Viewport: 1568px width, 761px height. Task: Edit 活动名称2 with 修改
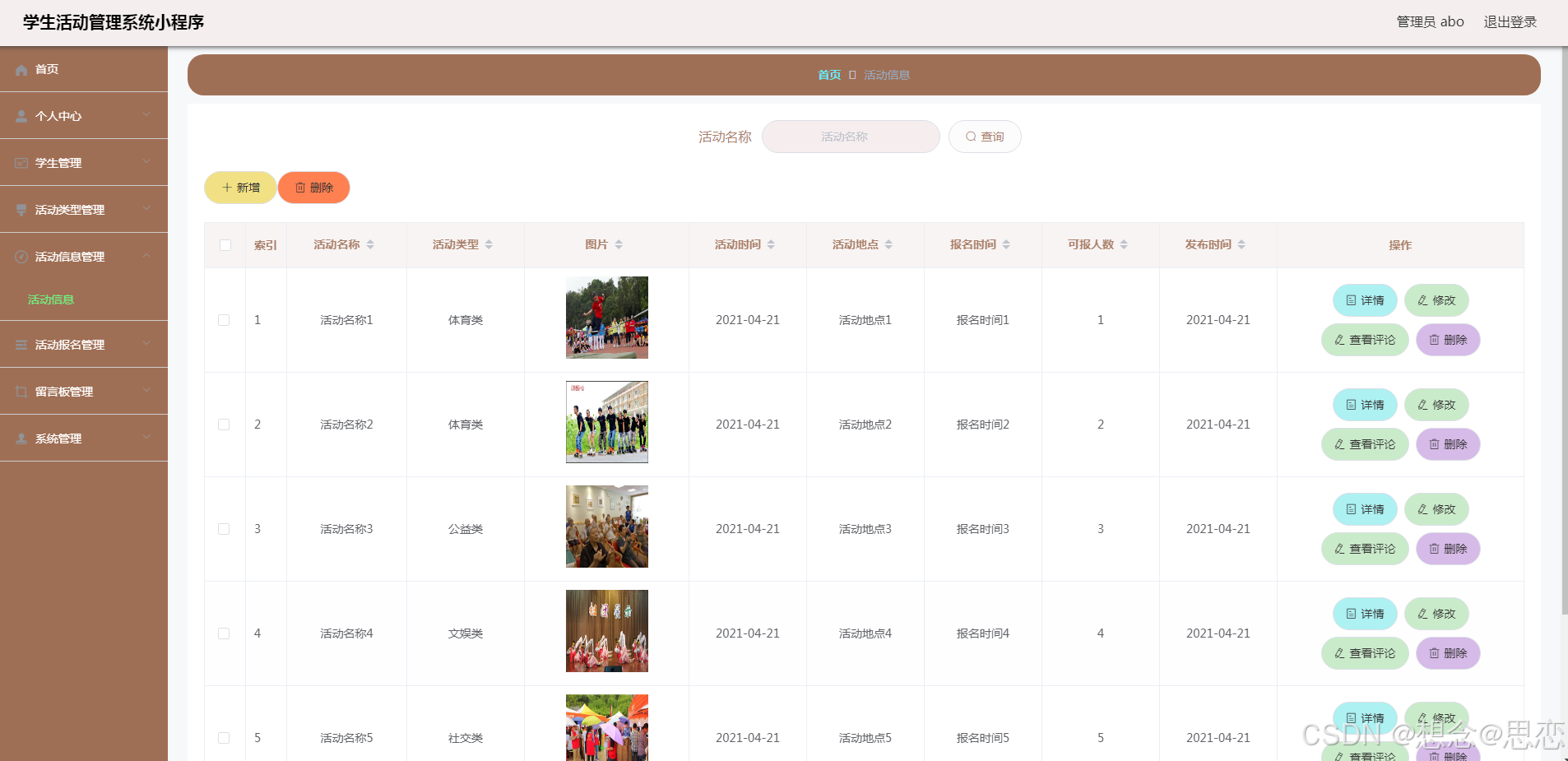click(1436, 405)
